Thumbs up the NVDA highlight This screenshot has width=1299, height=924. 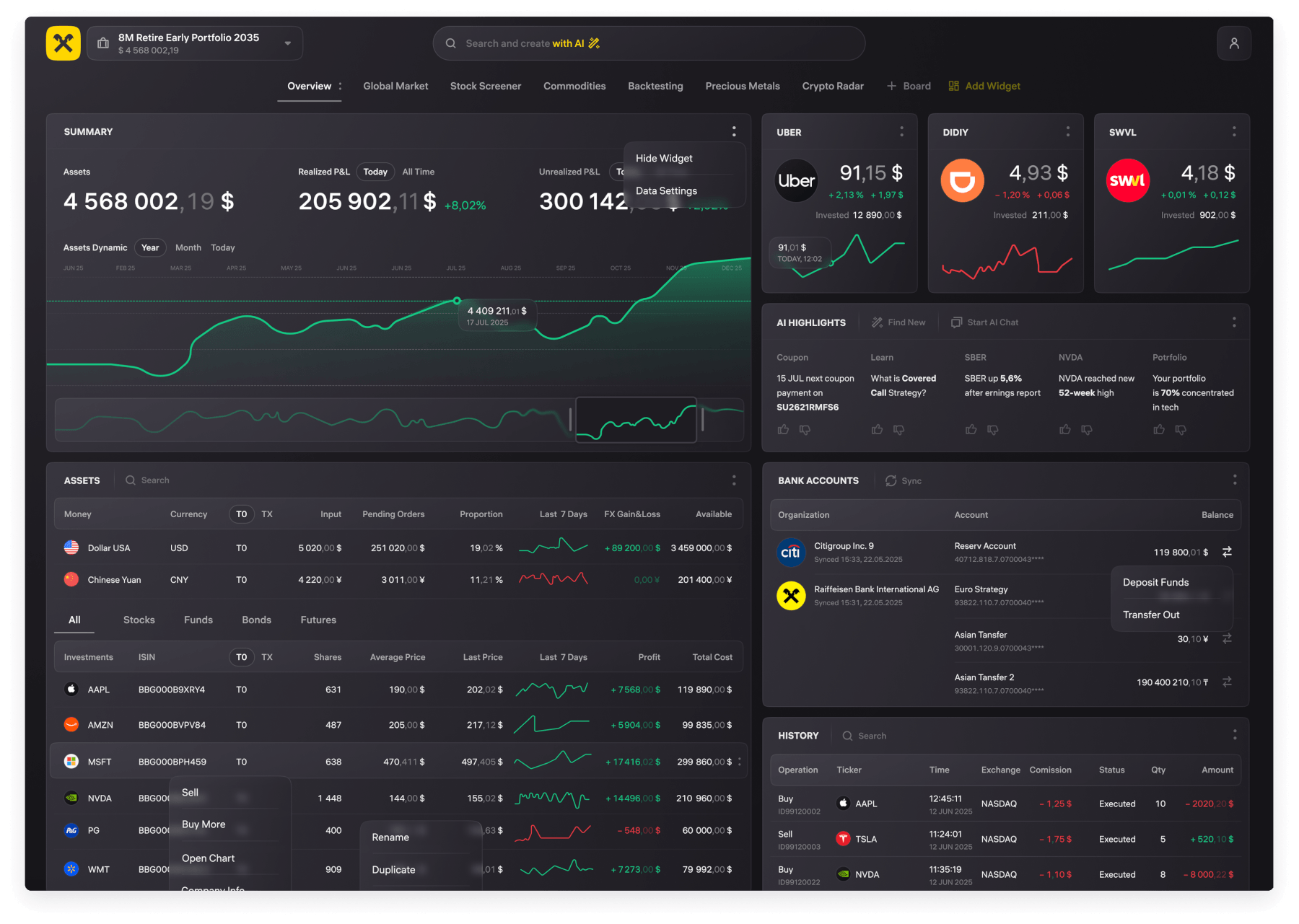1065,430
